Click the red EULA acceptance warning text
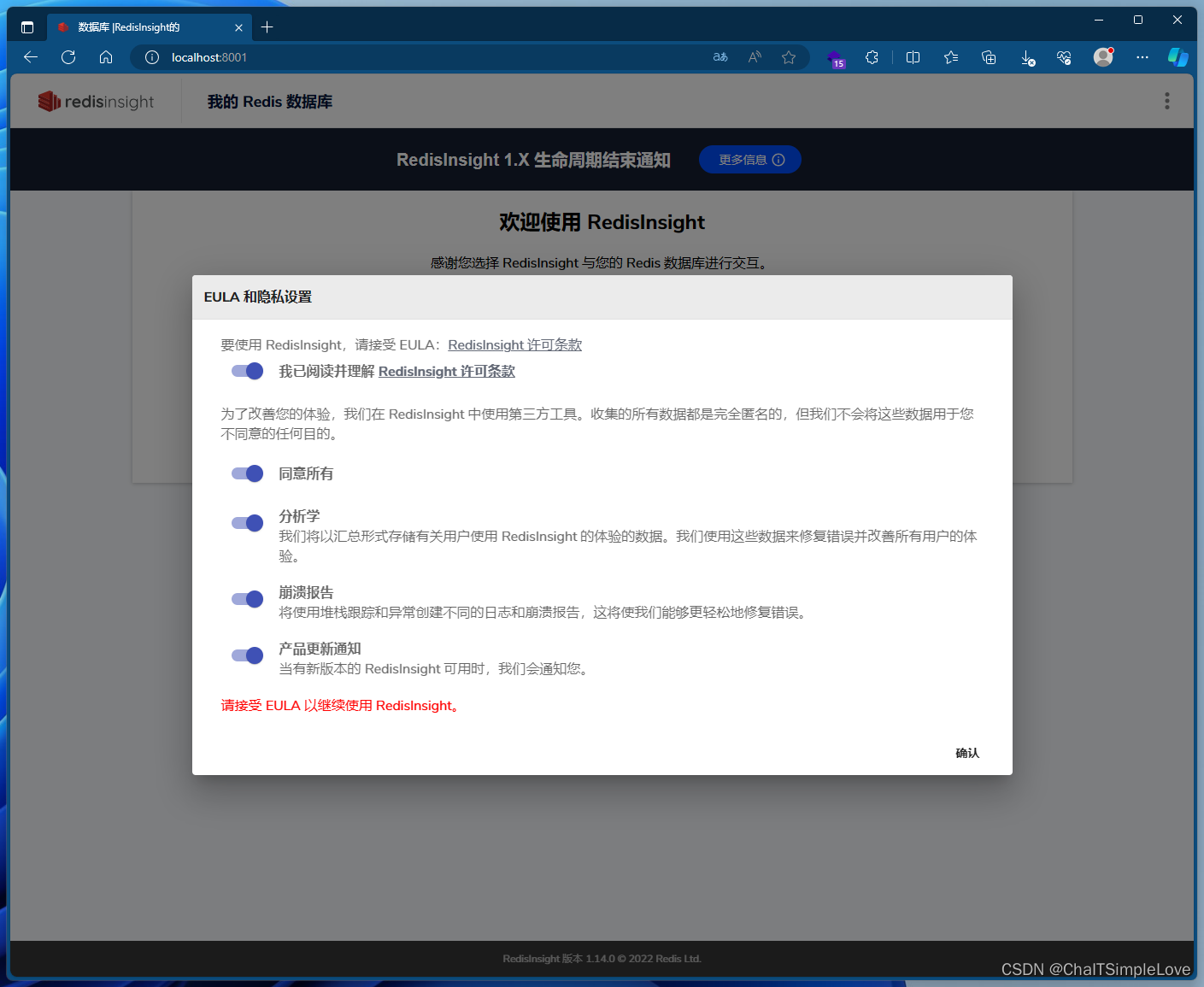 341,705
